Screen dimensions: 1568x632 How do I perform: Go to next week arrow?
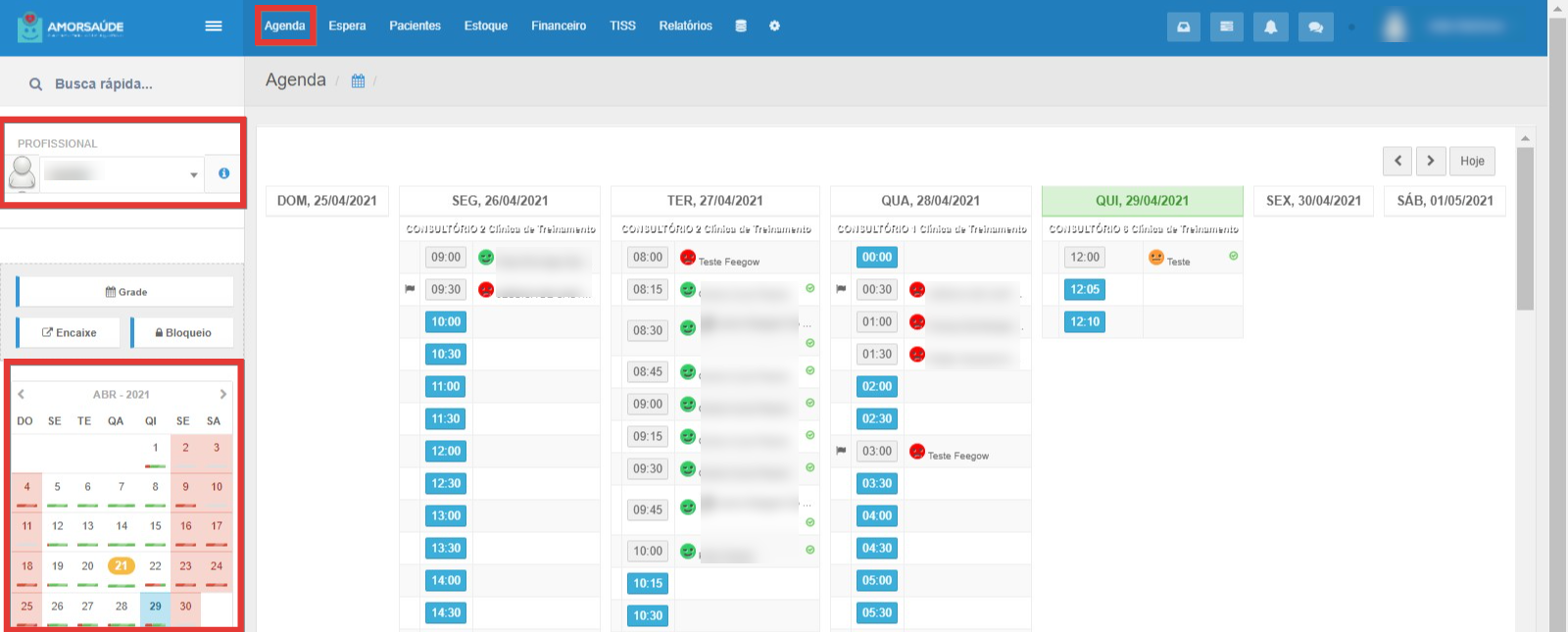point(1430,161)
